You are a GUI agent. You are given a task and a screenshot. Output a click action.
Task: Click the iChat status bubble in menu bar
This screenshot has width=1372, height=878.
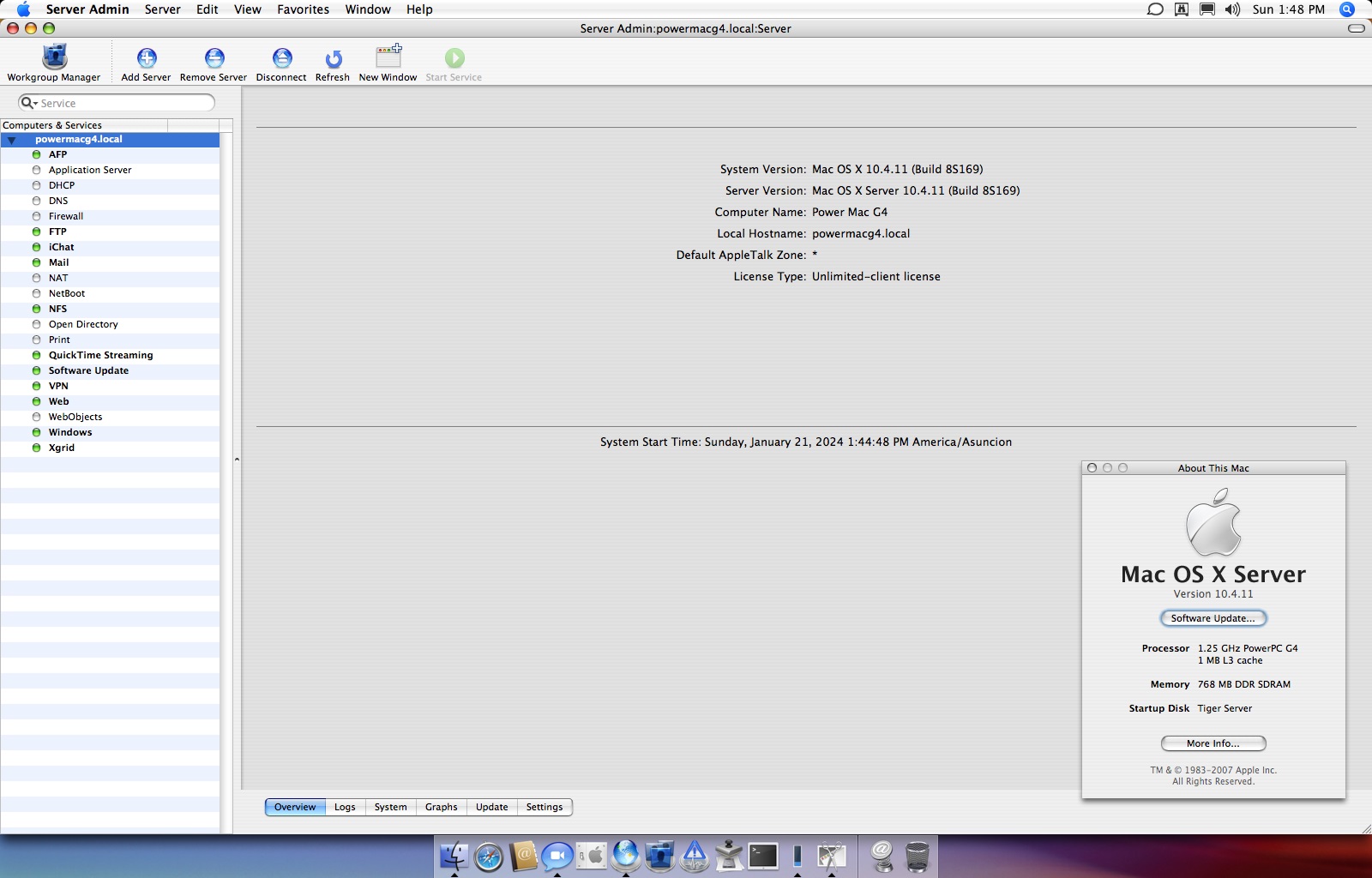point(1155,9)
